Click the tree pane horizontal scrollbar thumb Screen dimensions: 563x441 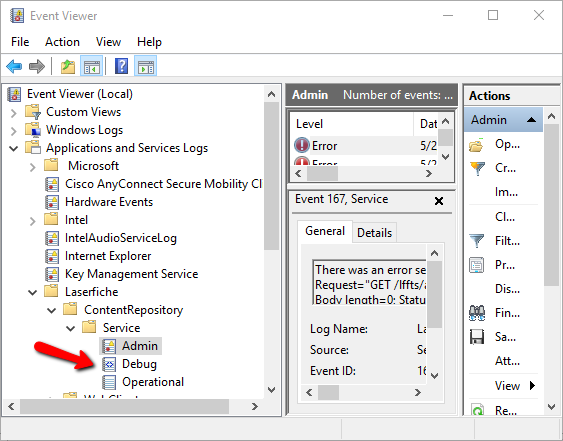(x=124, y=406)
